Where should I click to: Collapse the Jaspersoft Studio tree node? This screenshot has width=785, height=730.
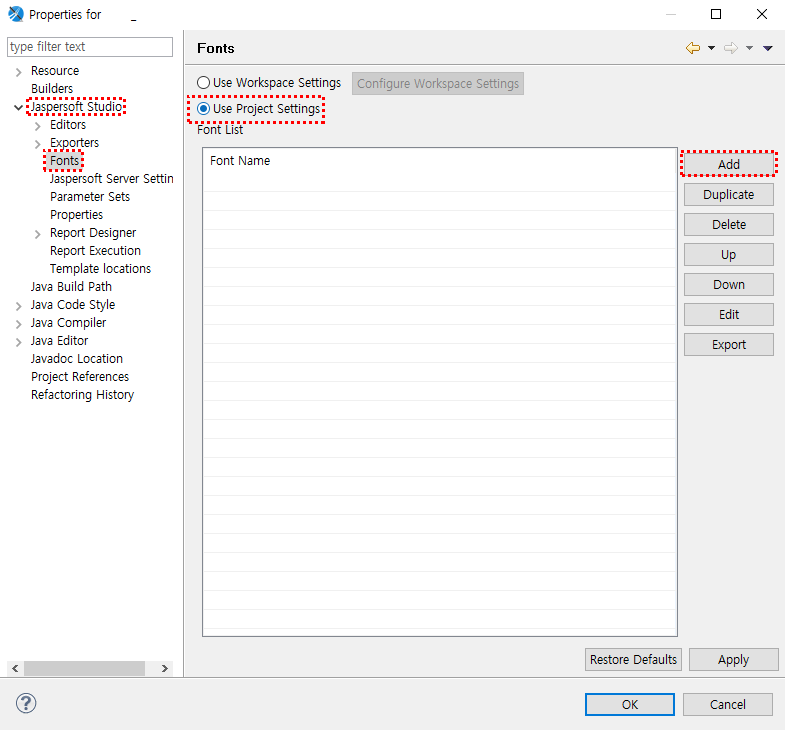(x=19, y=107)
